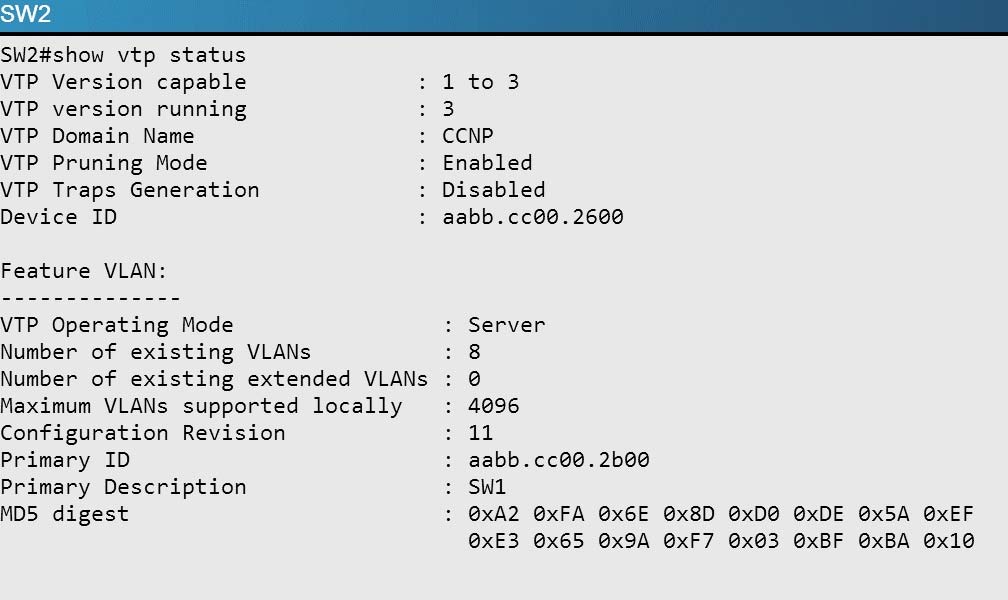The width and height of the screenshot is (1008, 600).
Task: Click the 'Feature VLAN:' heading
Action: (x=84, y=271)
